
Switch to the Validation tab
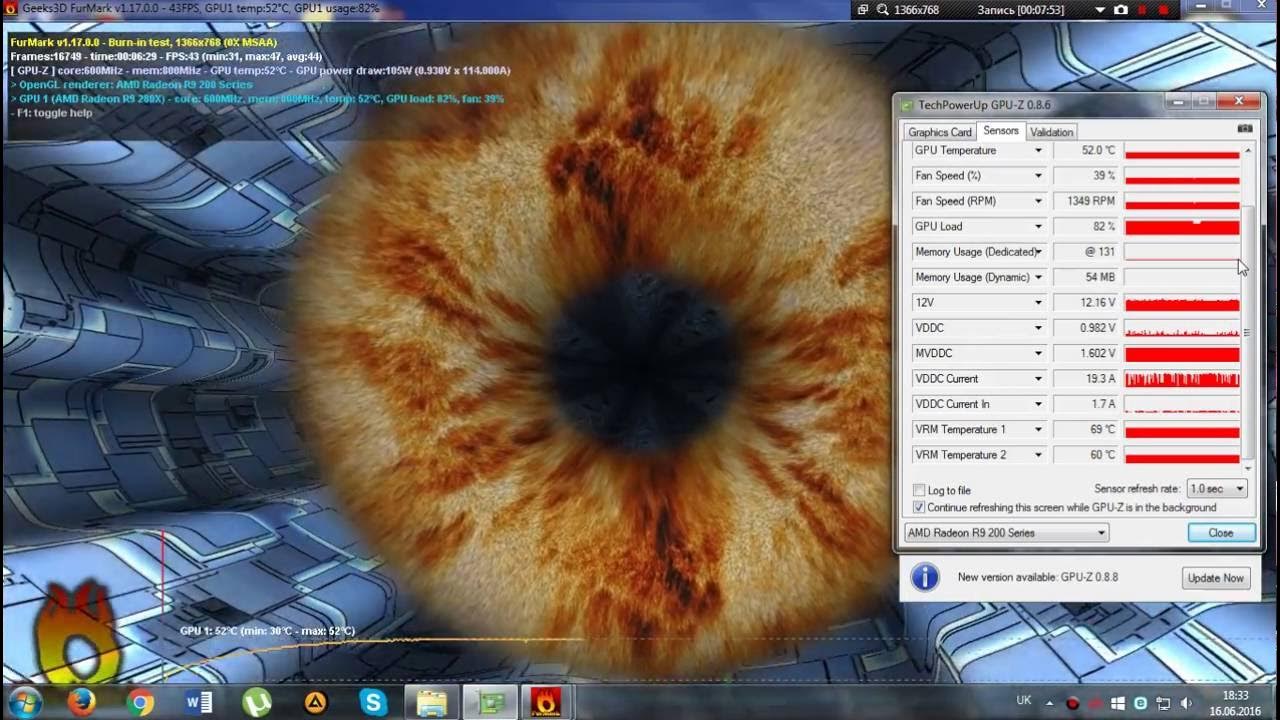[x=1051, y=132]
